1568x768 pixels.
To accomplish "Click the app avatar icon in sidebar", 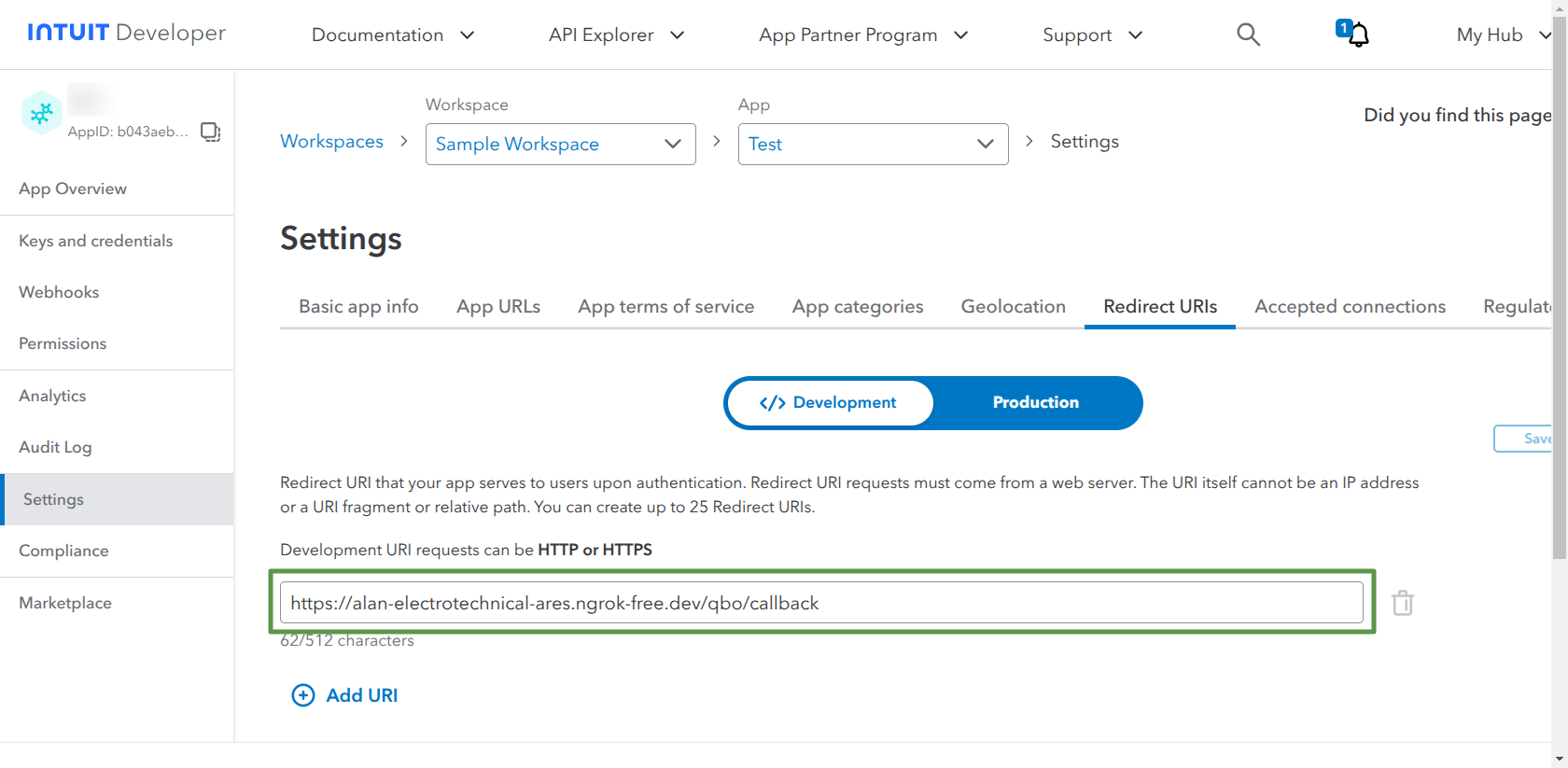I will (x=42, y=113).
